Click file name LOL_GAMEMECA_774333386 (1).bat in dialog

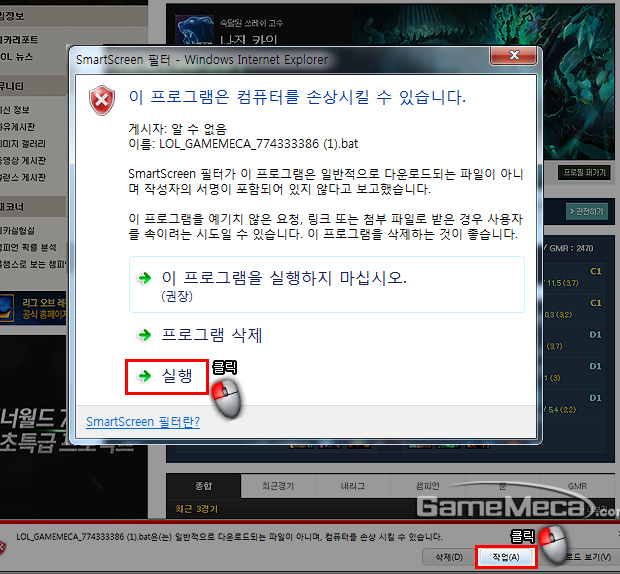pos(259,144)
